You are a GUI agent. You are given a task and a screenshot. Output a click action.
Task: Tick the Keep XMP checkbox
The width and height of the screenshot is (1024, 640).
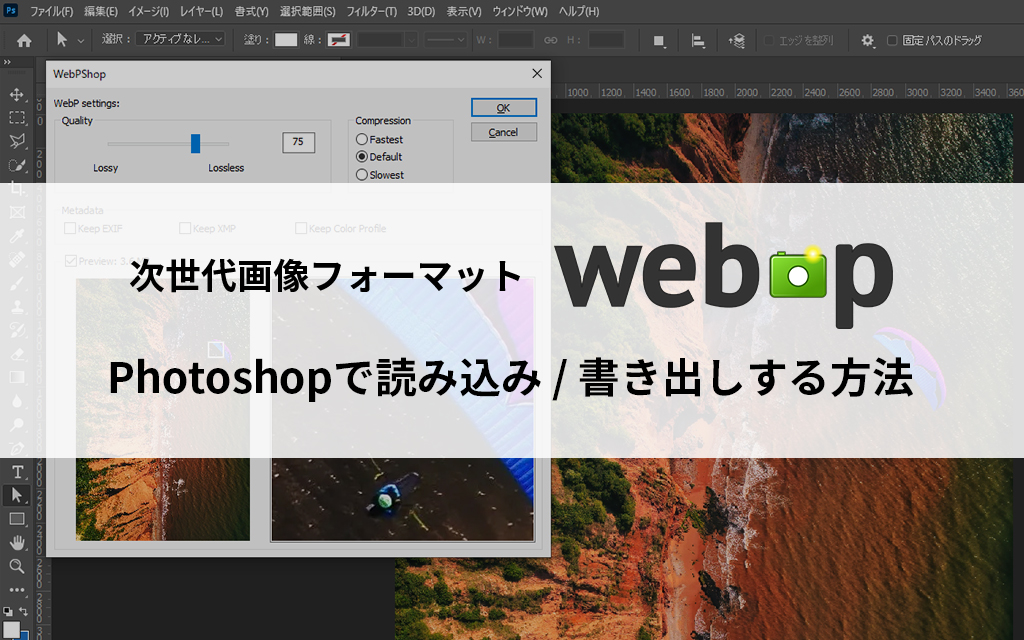(x=185, y=228)
